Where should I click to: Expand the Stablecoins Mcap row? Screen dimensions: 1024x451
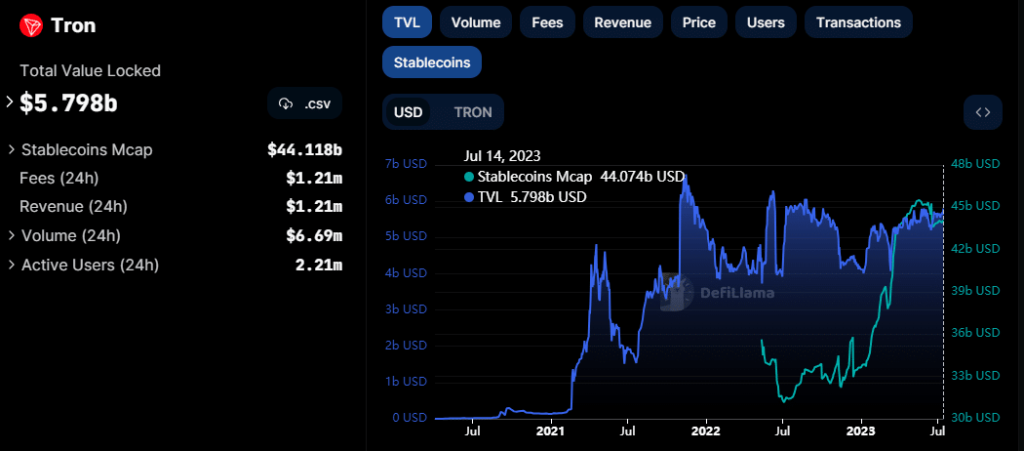click(12, 150)
